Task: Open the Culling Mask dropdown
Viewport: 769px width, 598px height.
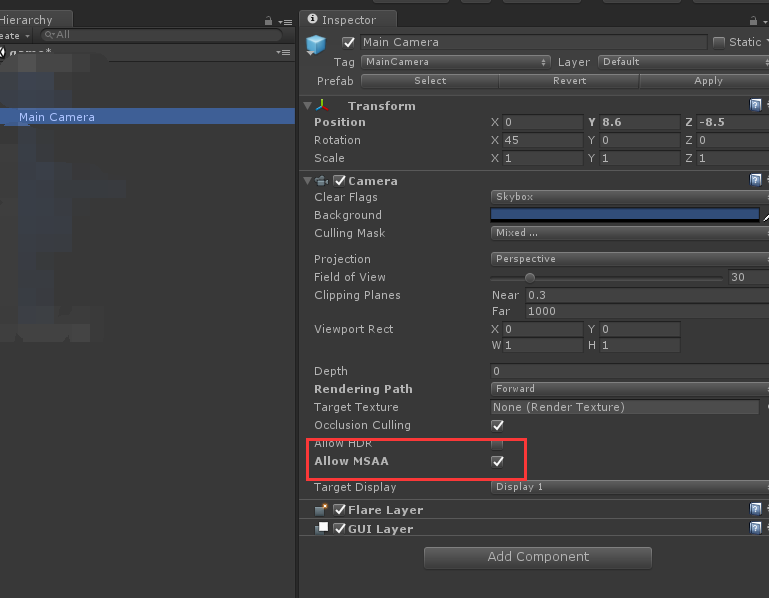Action: 630,233
